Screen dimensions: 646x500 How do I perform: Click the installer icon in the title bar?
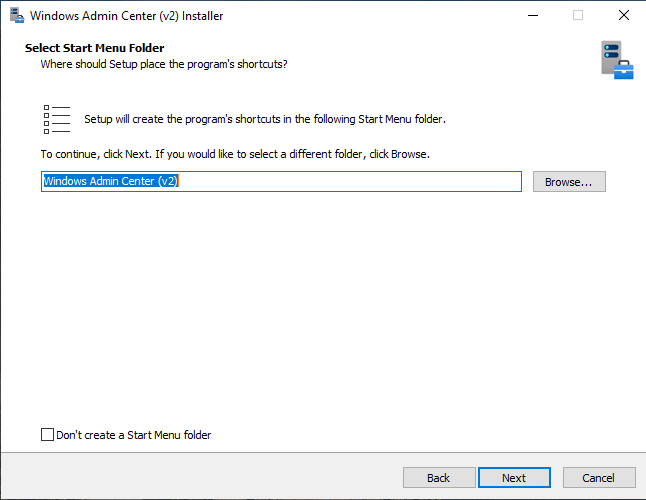(x=16, y=16)
